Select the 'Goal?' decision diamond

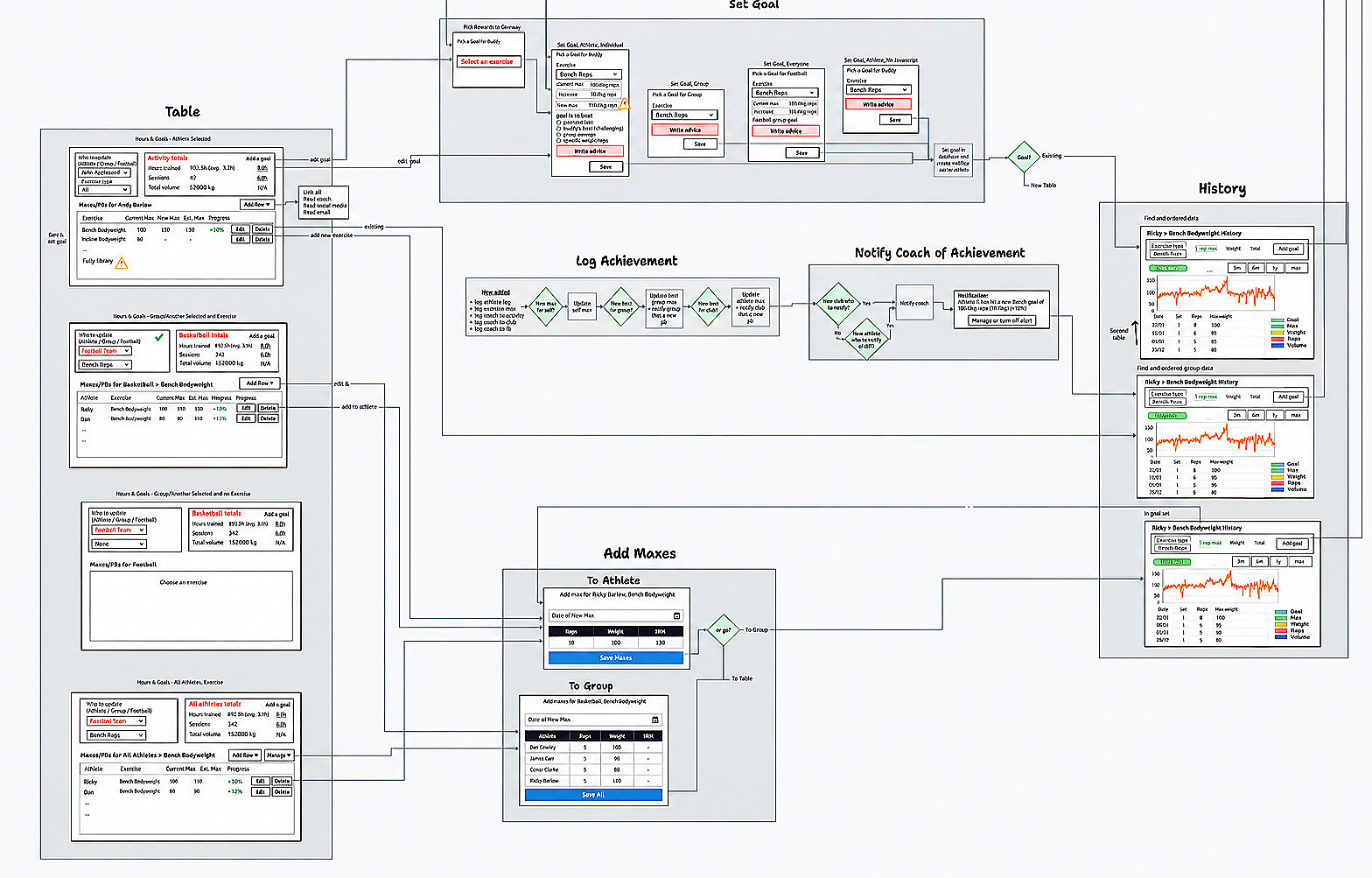click(1023, 158)
